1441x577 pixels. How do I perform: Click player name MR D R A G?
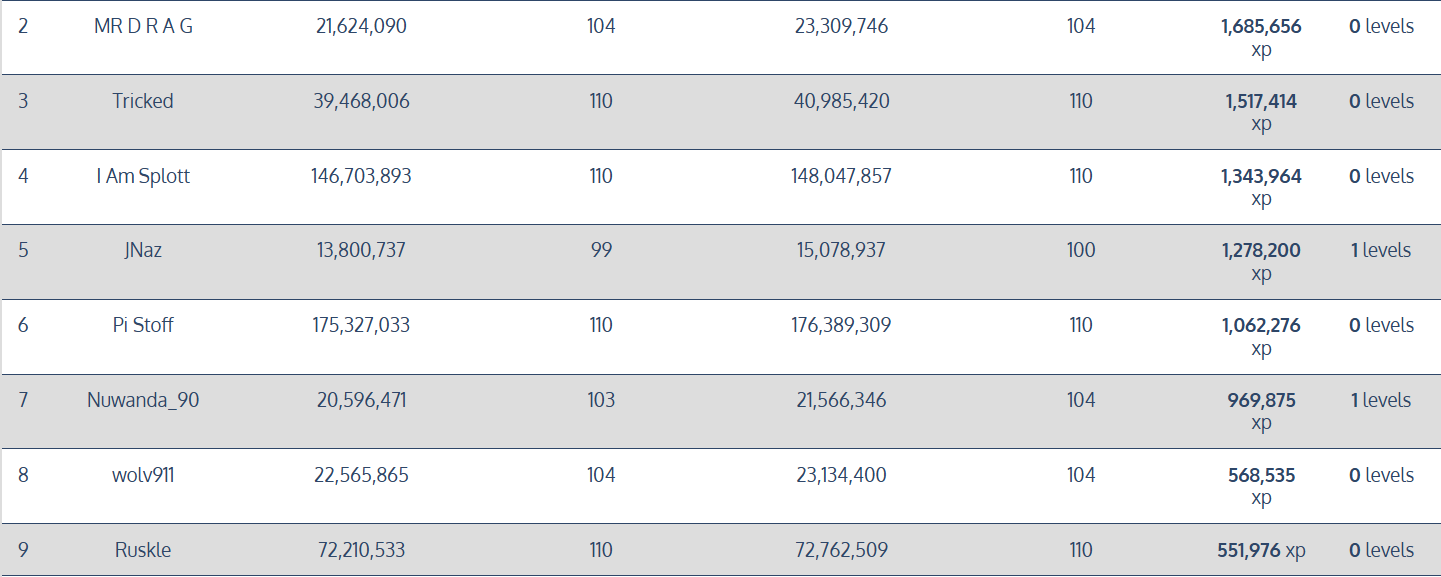pos(143,27)
